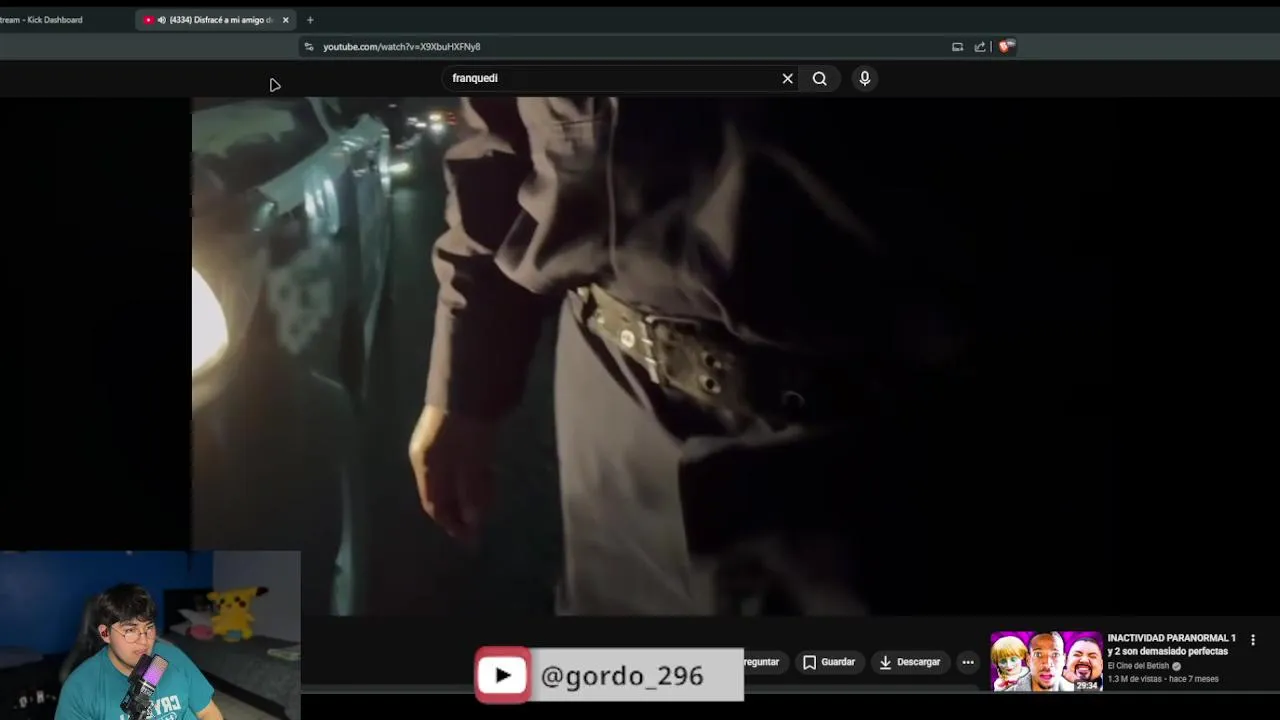Visit the El Cine del Betish channel
This screenshot has width=1280, height=720.
(x=1138, y=666)
